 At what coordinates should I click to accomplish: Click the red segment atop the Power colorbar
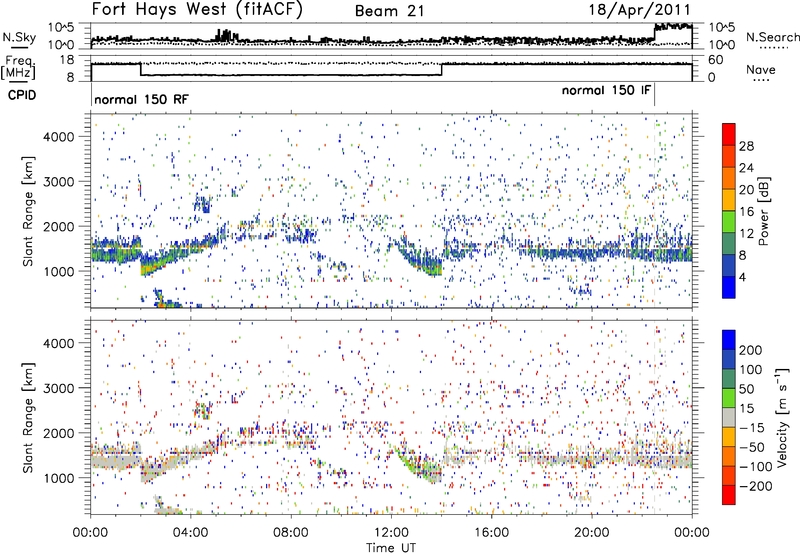click(729, 134)
